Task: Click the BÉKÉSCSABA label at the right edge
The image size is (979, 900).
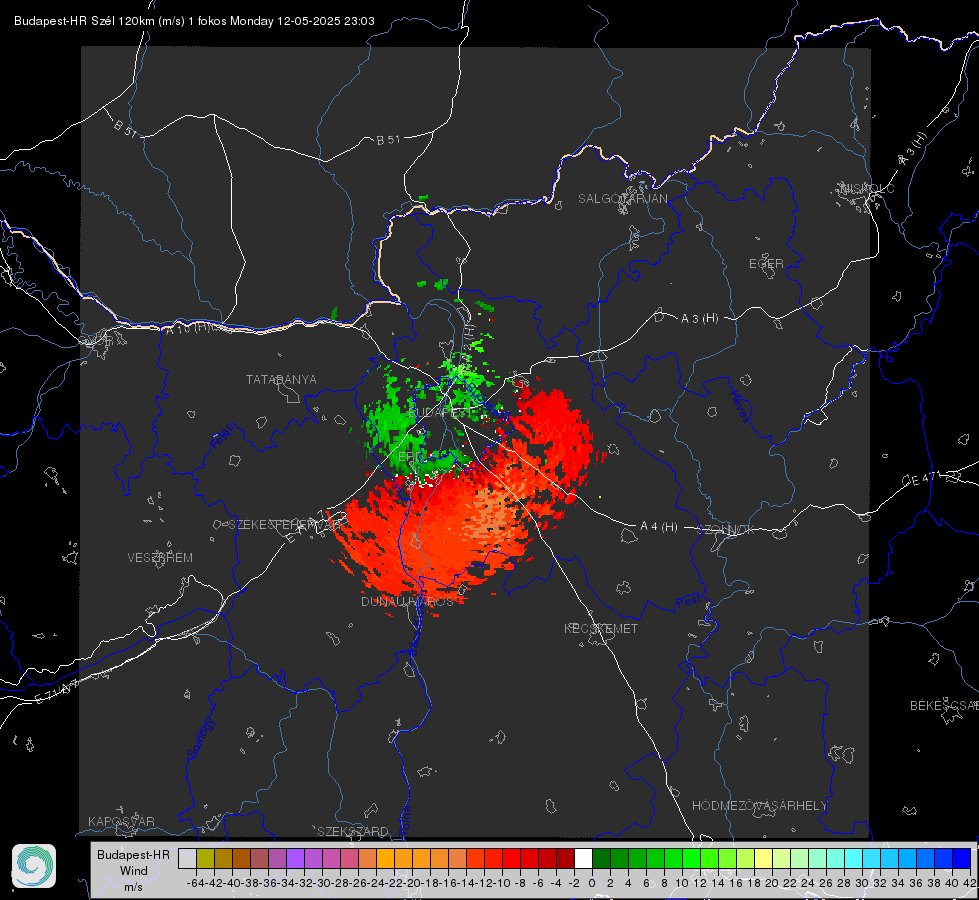Action: (x=944, y=705)
